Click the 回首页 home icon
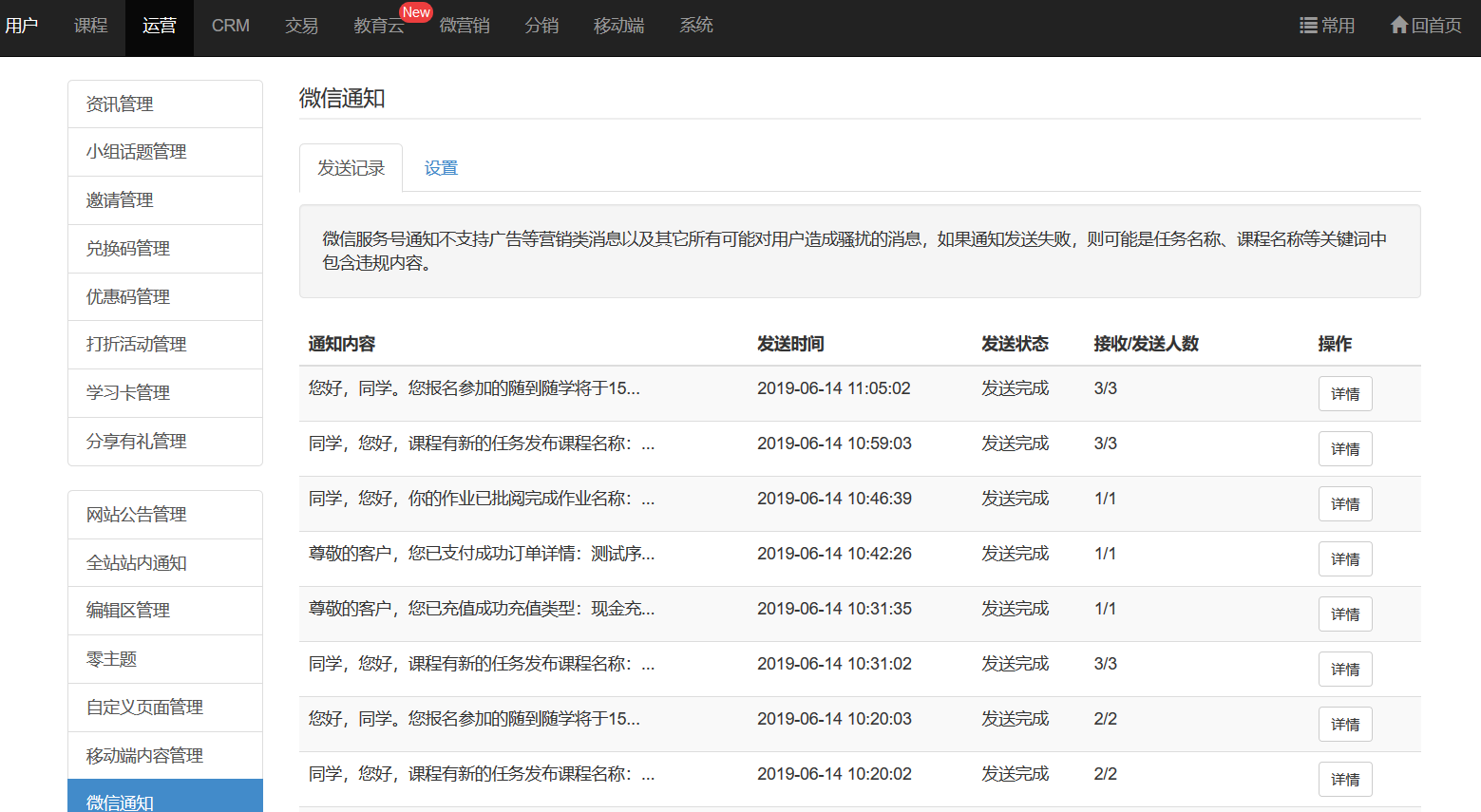 point(1398,25)
